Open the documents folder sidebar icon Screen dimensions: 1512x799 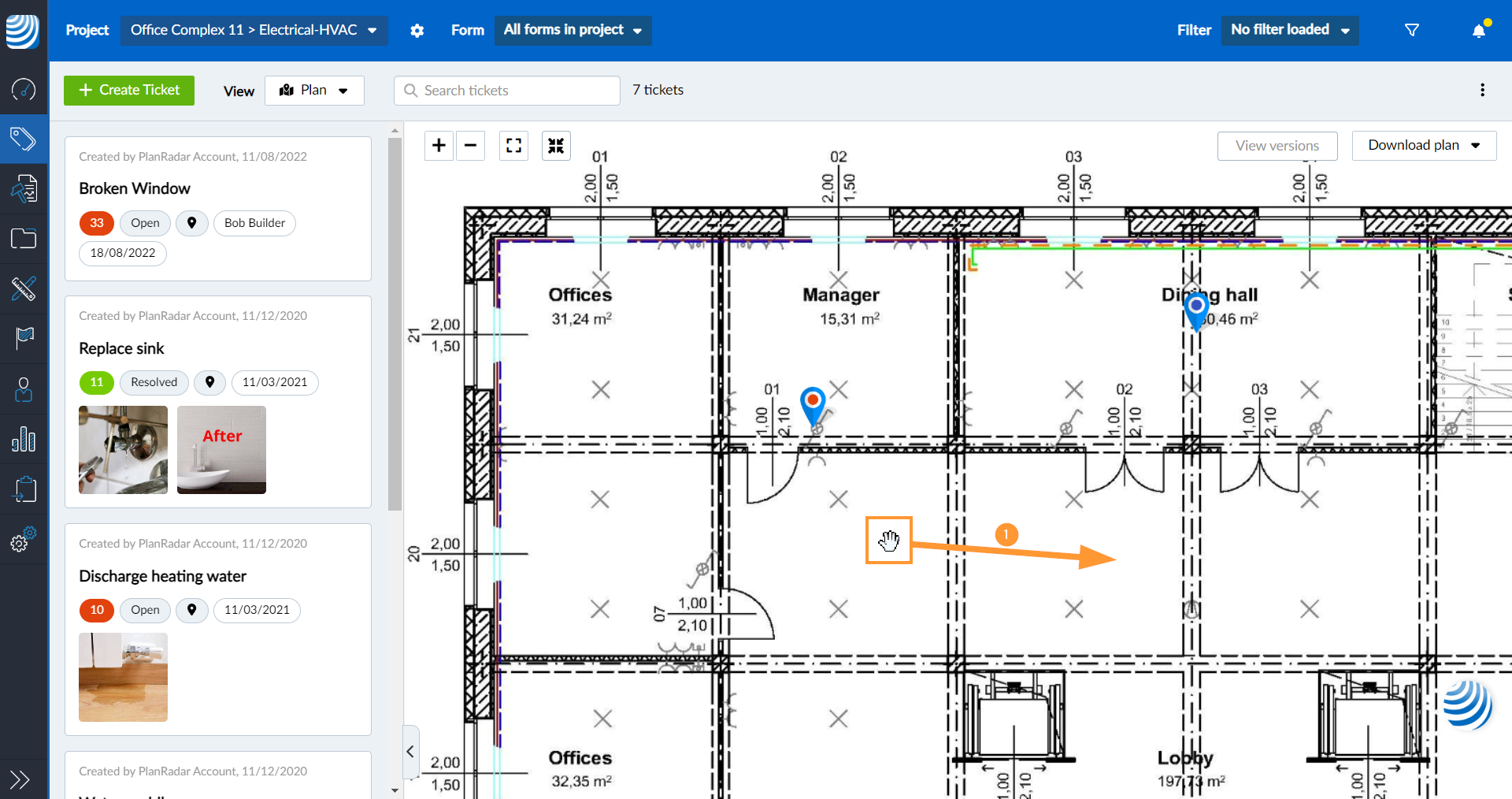[24, 239]
